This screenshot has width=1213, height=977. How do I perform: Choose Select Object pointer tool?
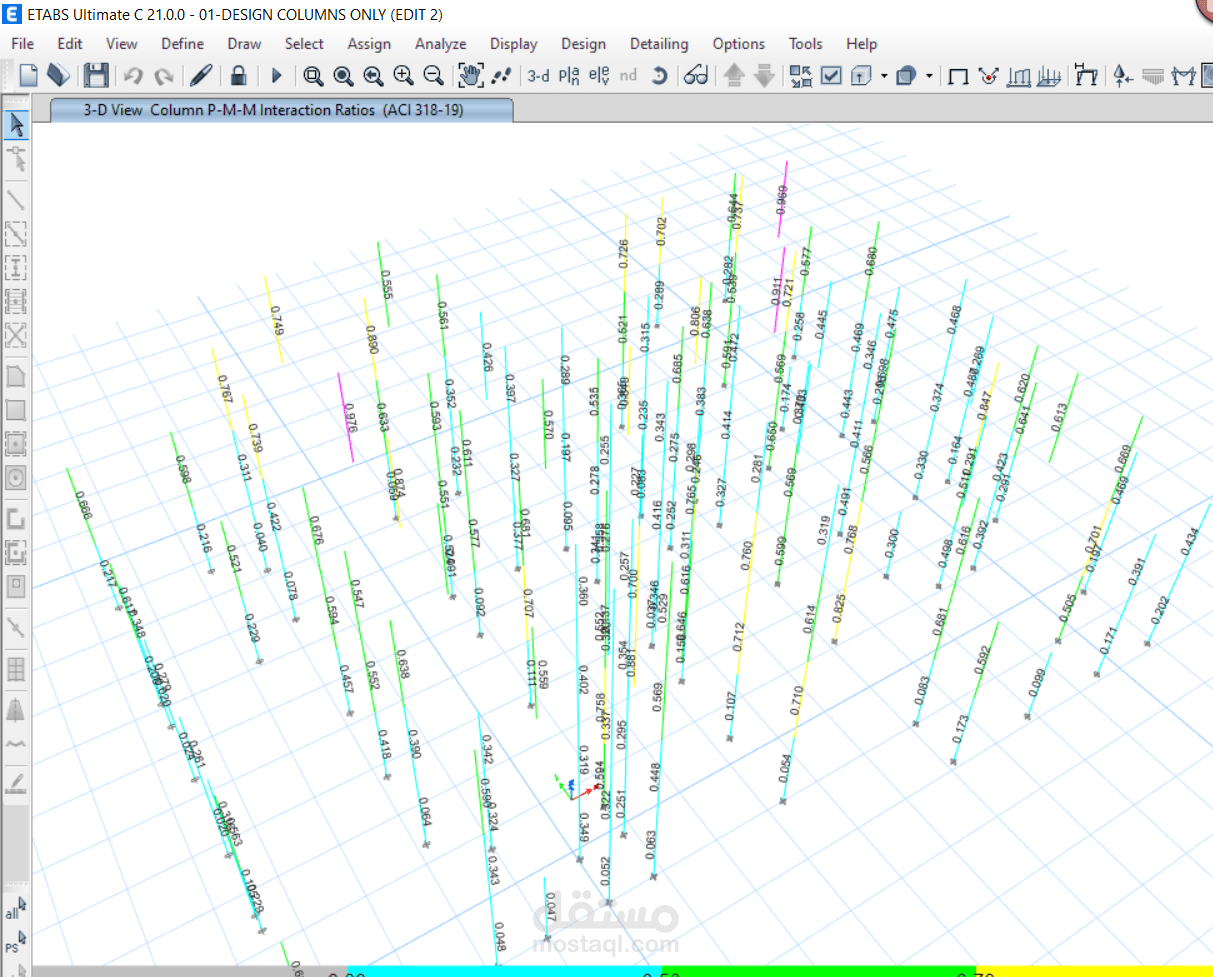pos(16,124)
